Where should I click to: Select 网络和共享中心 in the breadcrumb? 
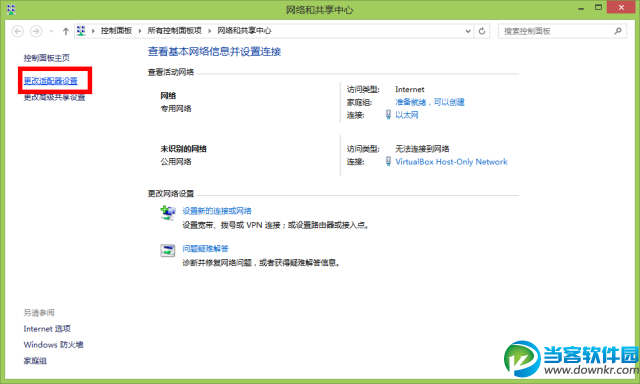pos(244,31)
